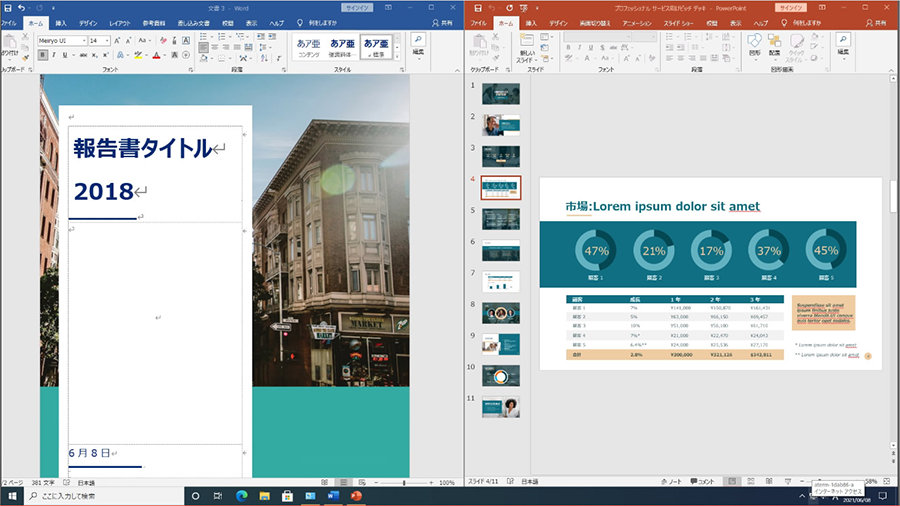
Task: Toggle Italic in Word ribbon
Action: tap(54, 56)
